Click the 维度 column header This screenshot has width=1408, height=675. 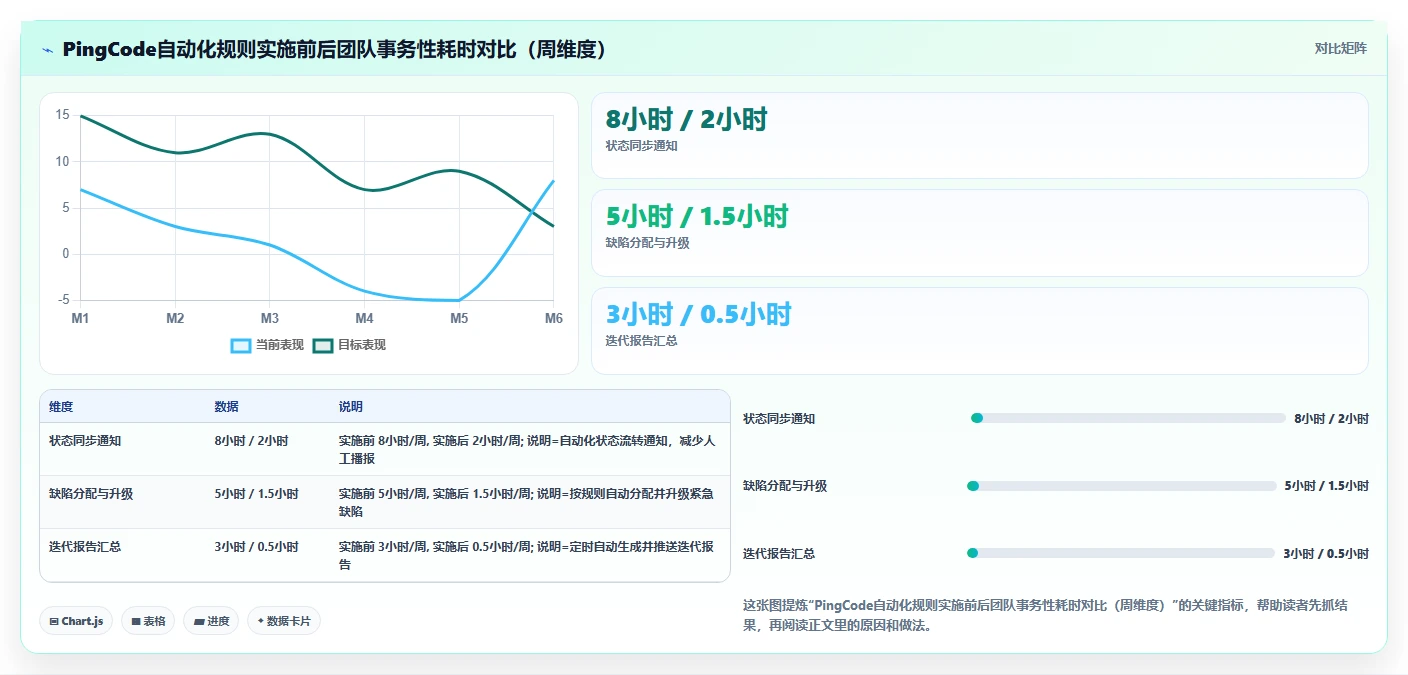click(61, 407)
